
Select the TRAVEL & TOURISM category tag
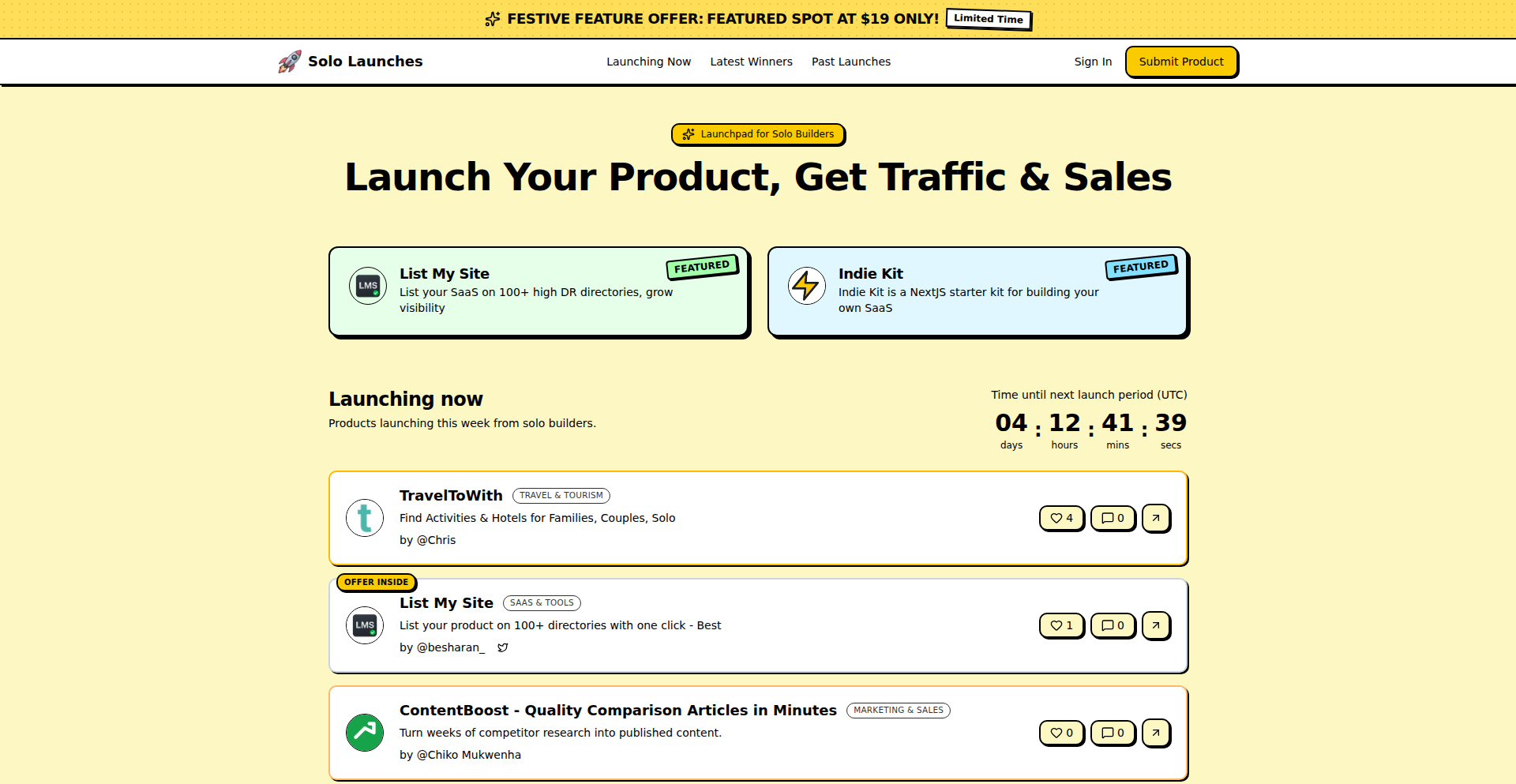561,495
